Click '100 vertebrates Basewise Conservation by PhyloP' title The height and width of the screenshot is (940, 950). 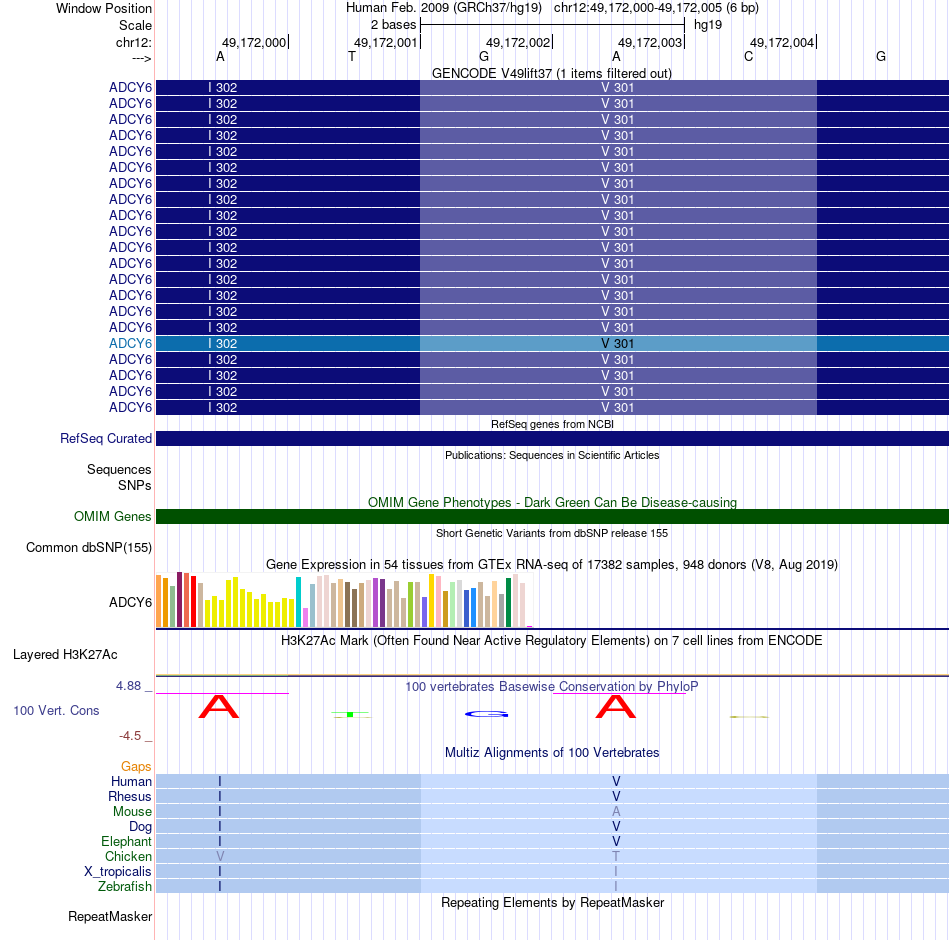pos(552,686)
